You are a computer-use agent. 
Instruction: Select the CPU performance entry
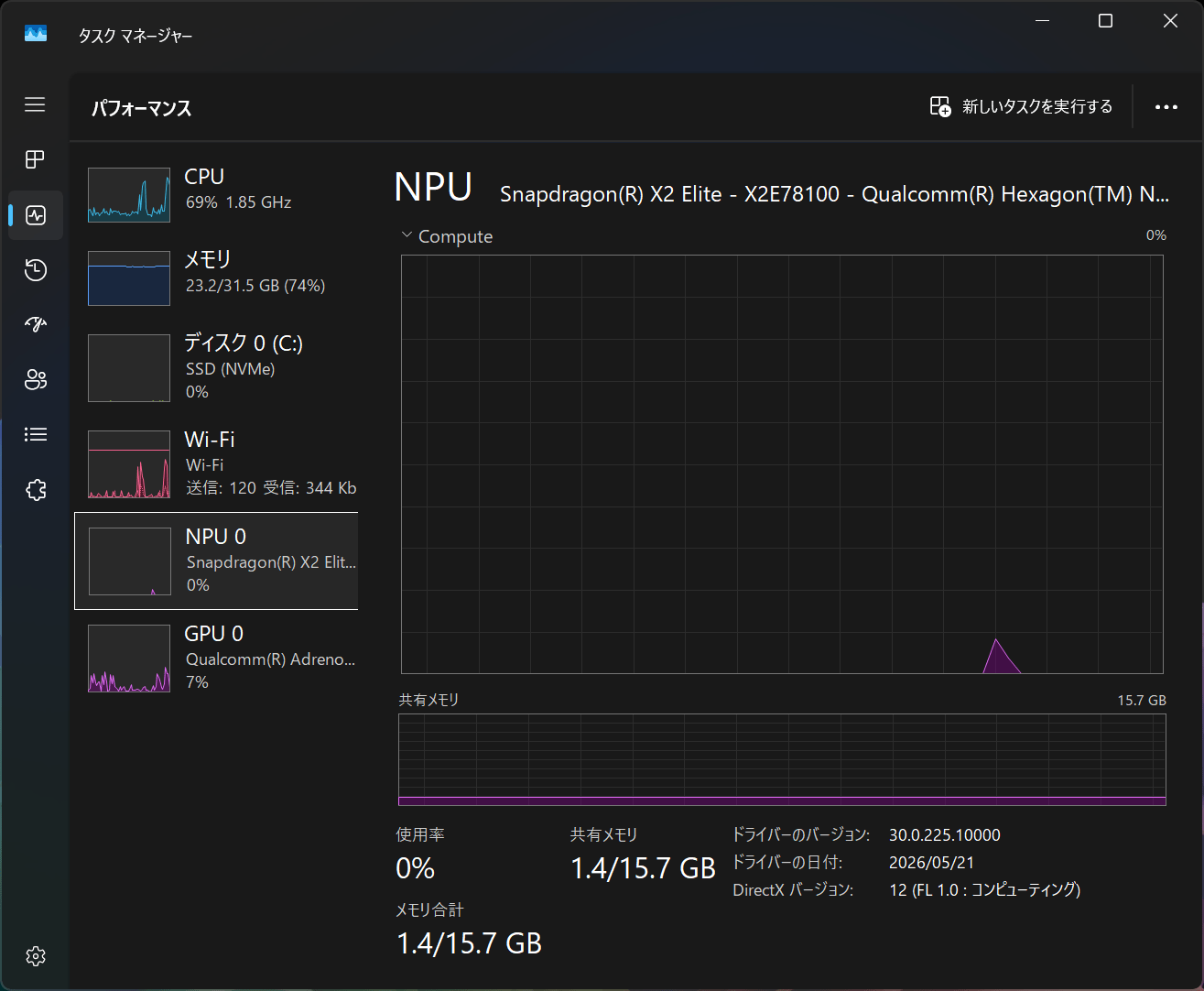click(x=216, y=195)
